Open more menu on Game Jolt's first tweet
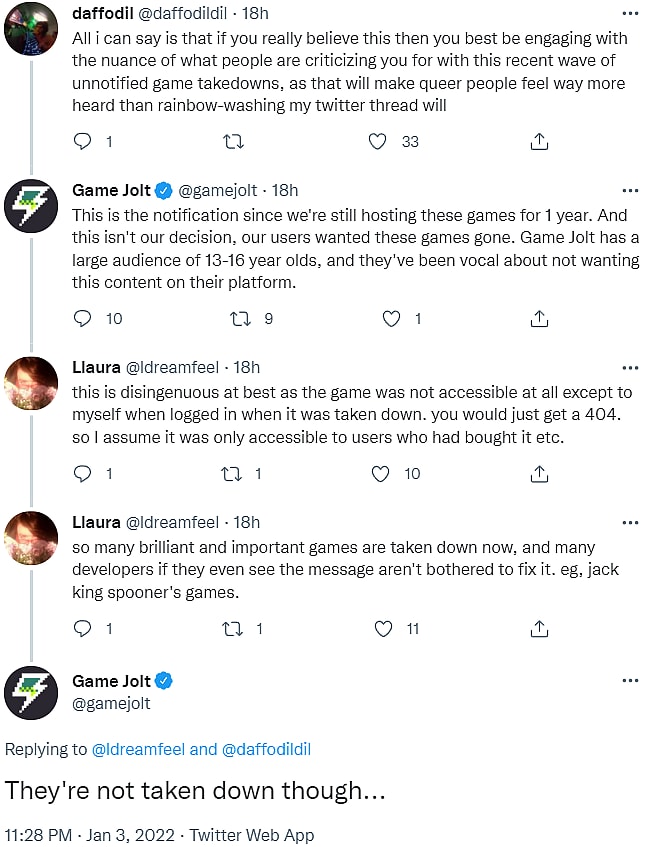 pos(630,191)
